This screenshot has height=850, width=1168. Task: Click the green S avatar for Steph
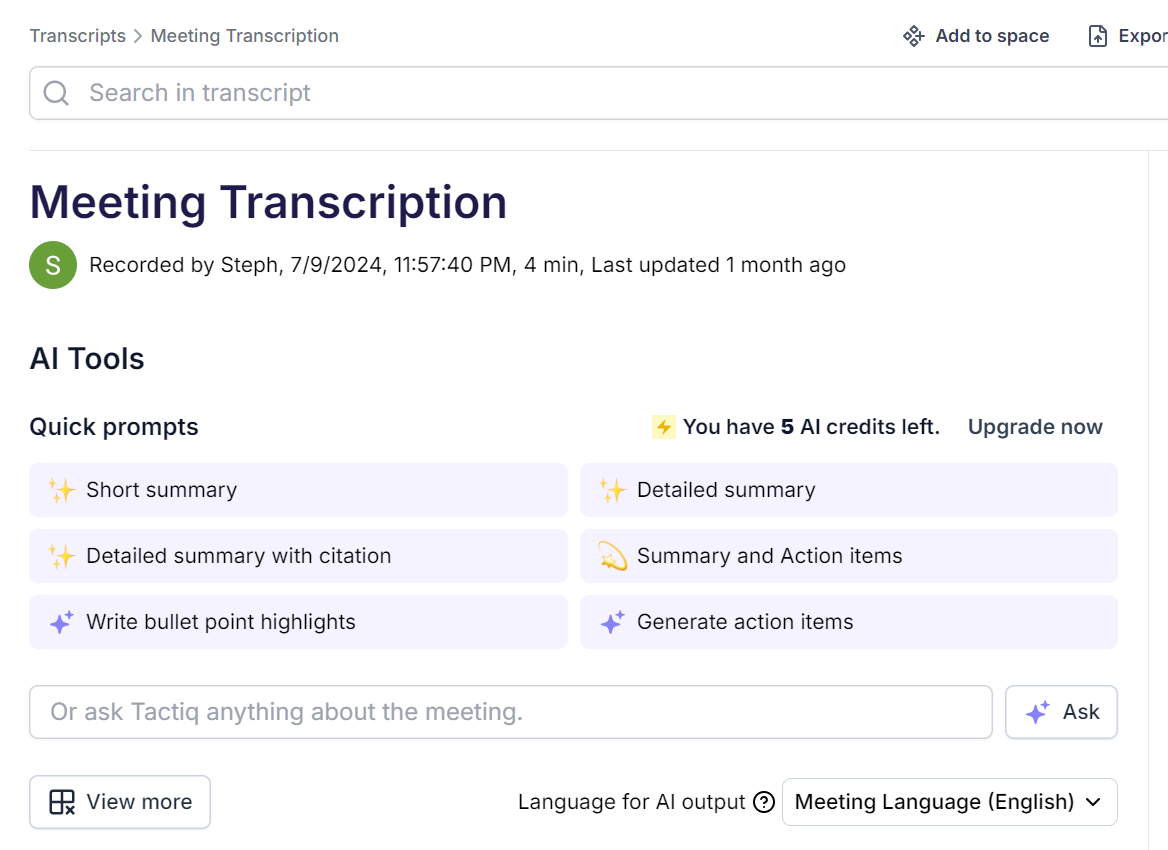[x=53, y=264]
